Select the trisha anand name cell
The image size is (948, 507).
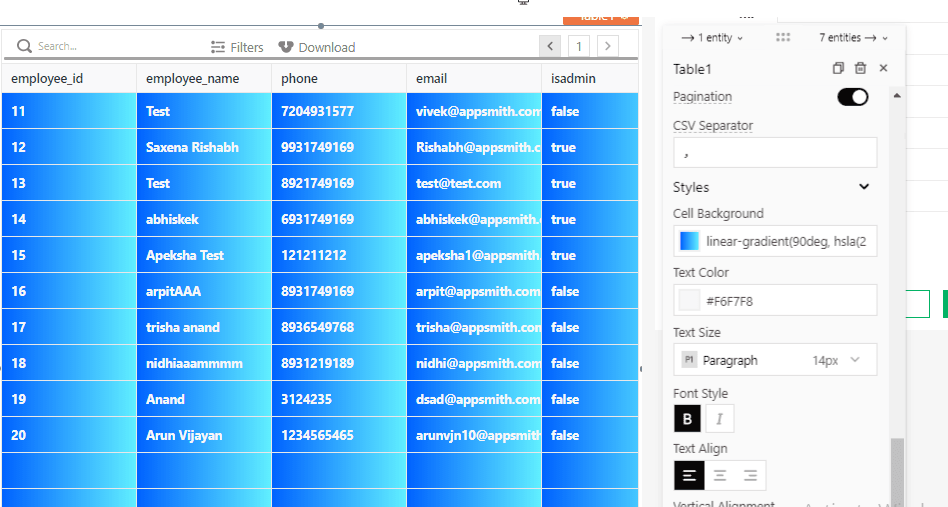coord(204,327)
